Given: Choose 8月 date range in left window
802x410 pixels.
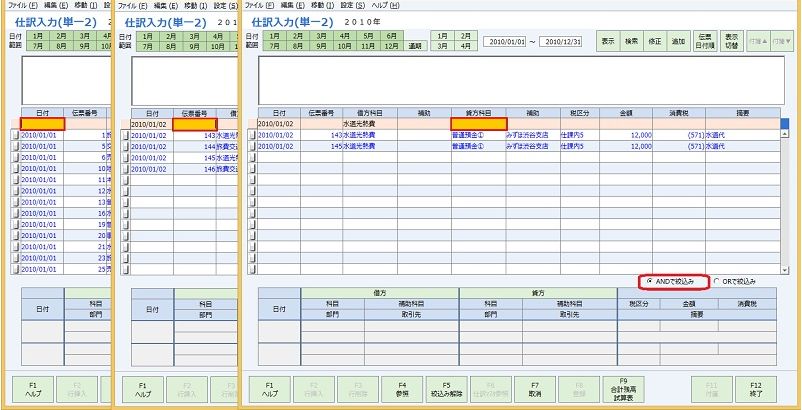Looking at the screenshot, I should (x=61, y=46).
